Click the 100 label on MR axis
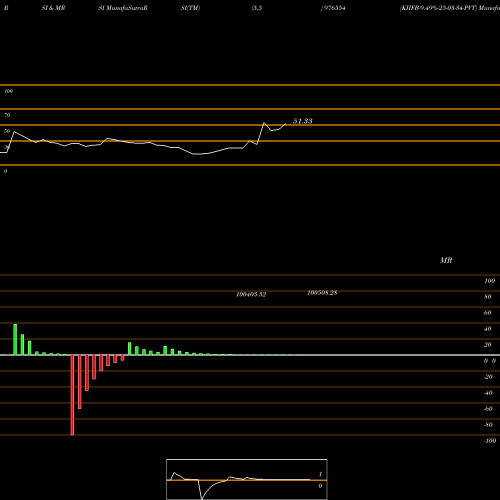The image size is (500, 500). click(x=489, y=281)
